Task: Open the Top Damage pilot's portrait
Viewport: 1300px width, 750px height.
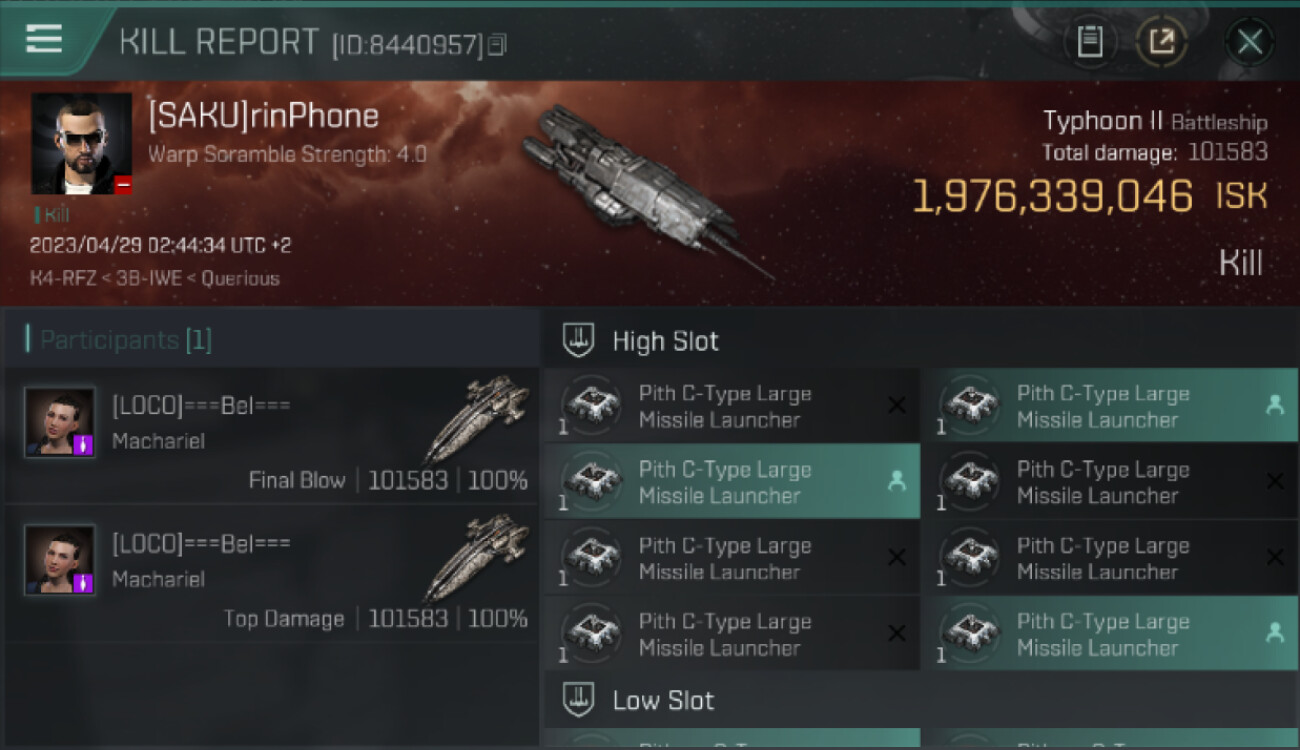Action: (60, 560)
